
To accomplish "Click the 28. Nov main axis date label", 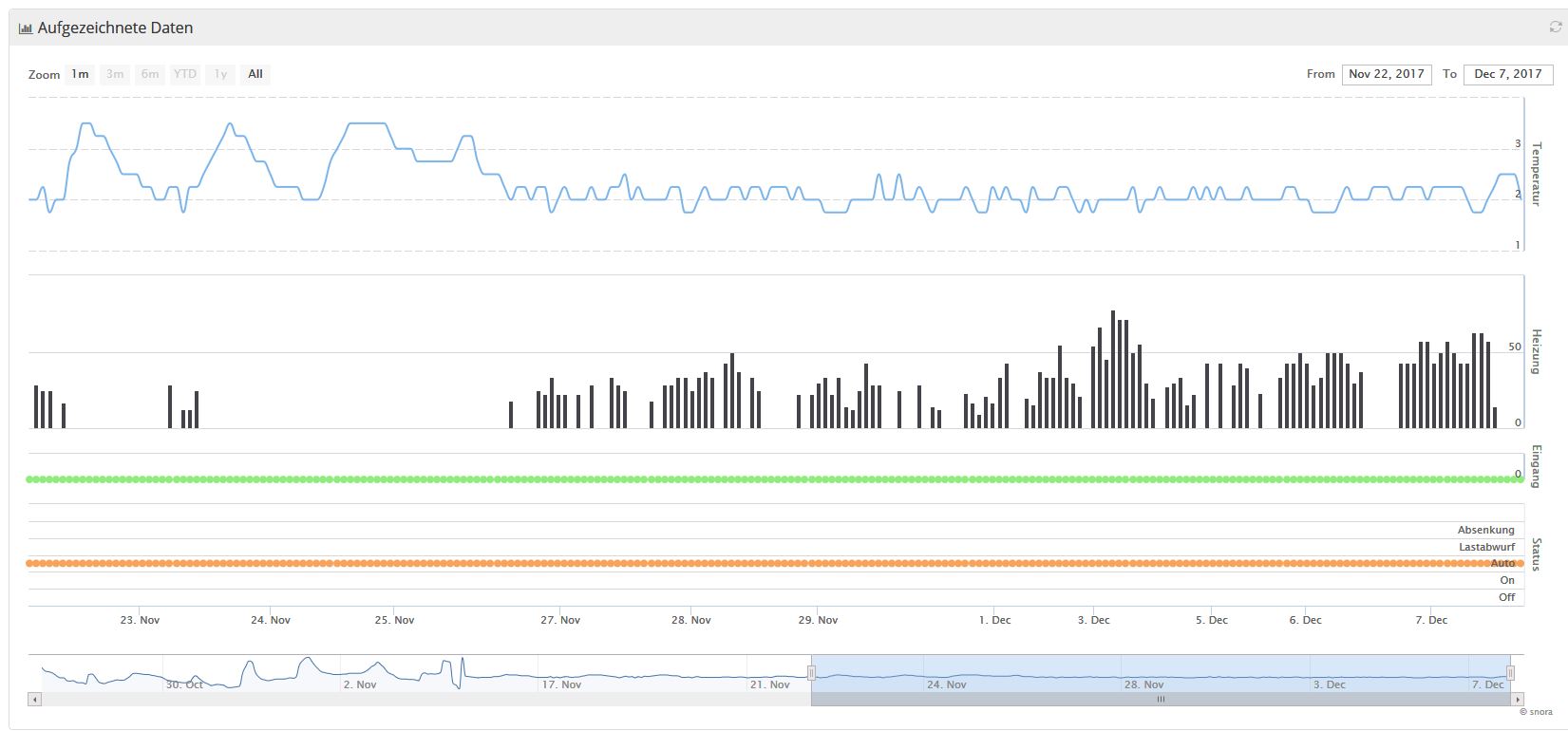I will pos(691,620).
